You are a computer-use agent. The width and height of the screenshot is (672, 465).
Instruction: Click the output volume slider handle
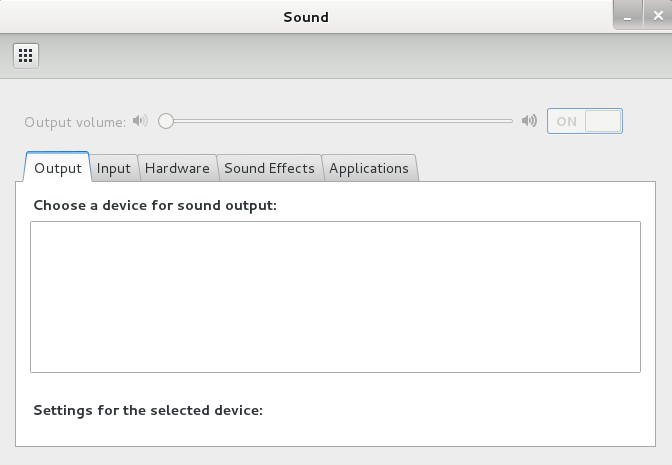[166, 121]
